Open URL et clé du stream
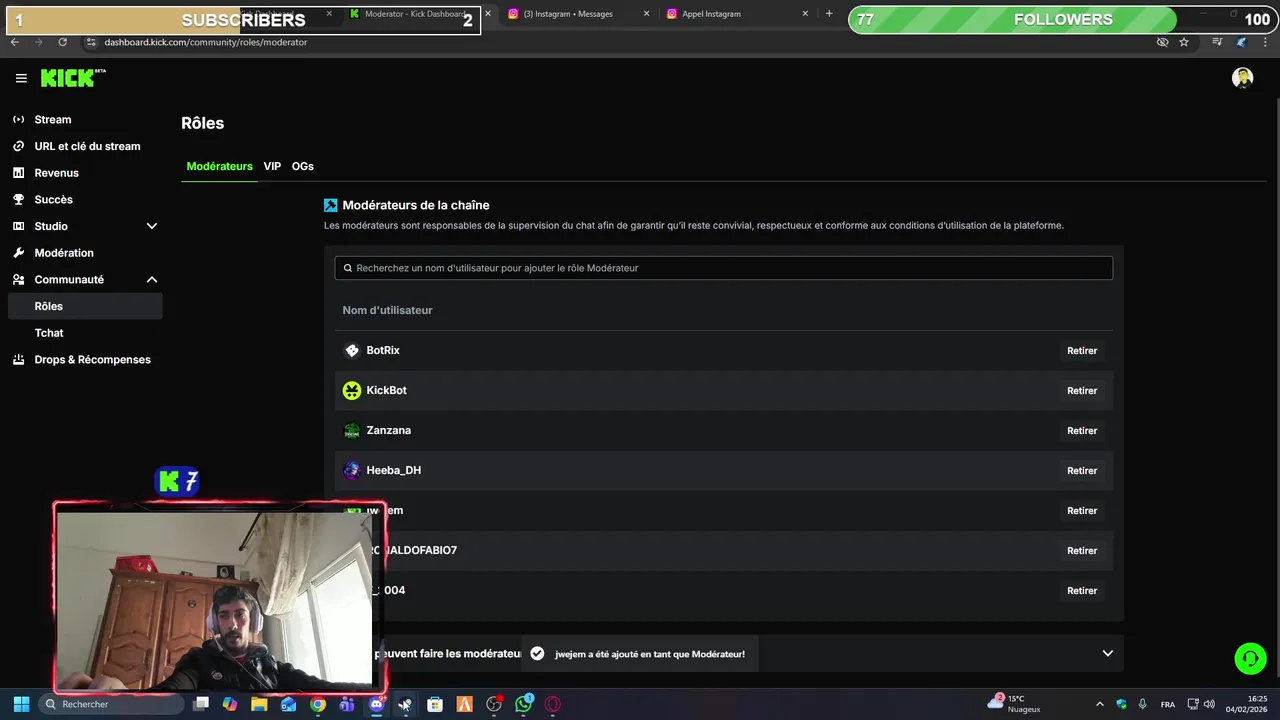1280x720 pixels. coord(85,146)
